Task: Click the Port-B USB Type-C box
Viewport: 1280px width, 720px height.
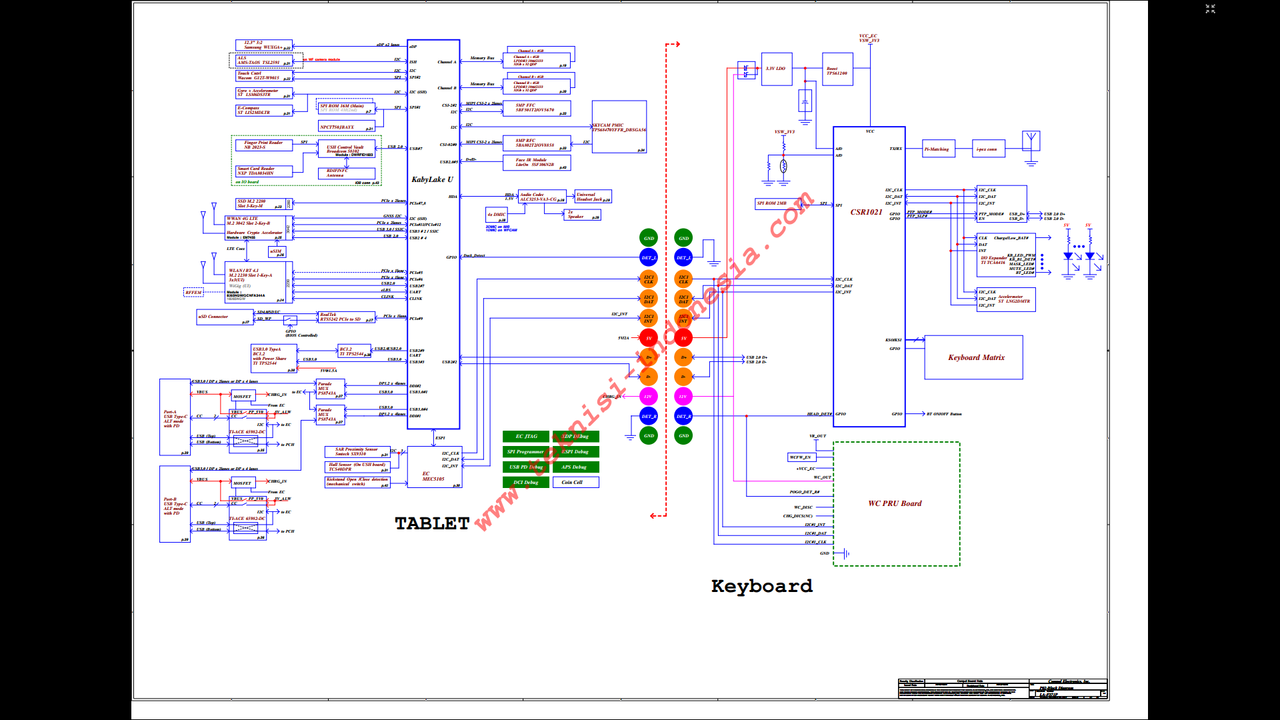Action: coord(175,504)
